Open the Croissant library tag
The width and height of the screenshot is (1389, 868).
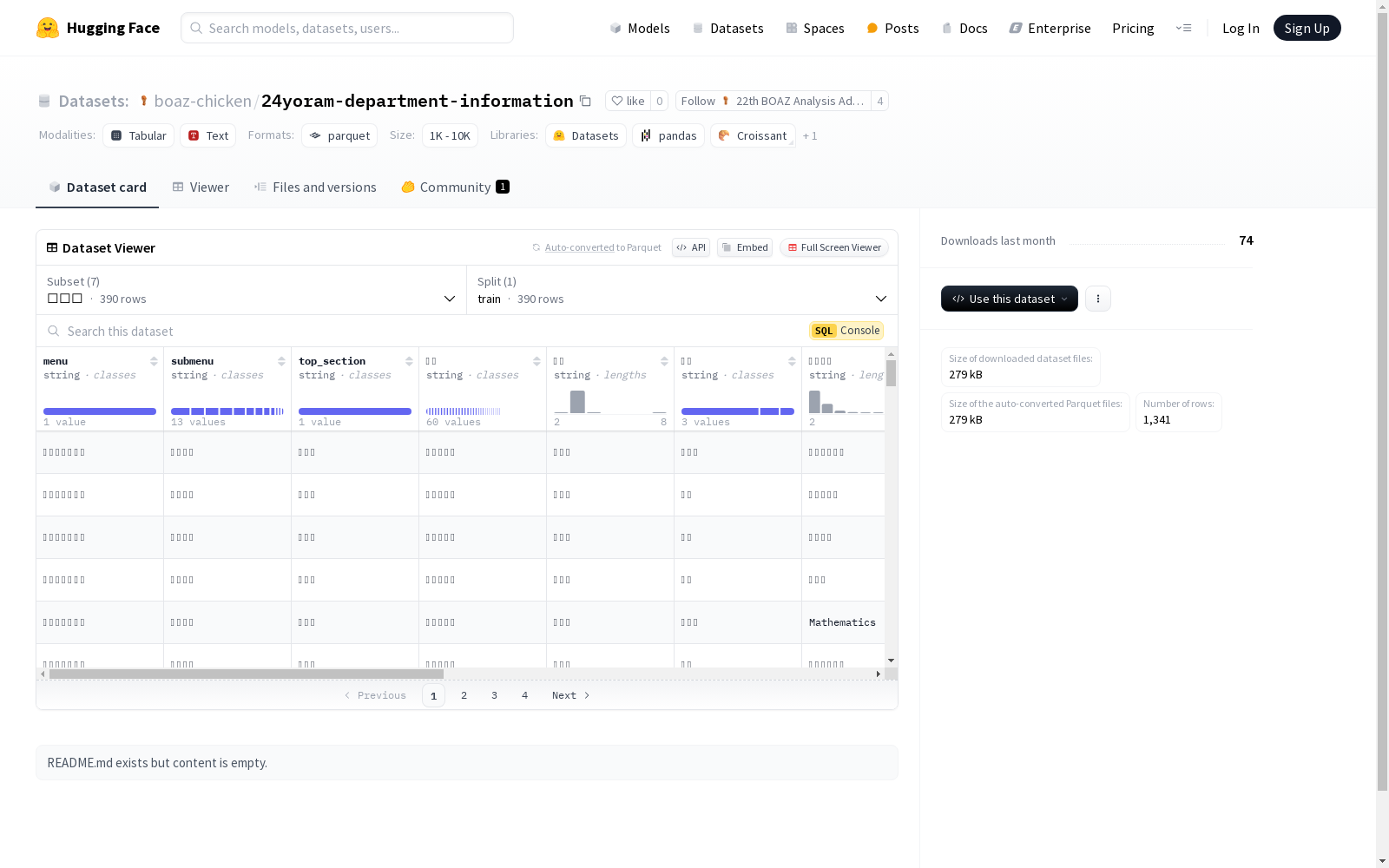[x=753, y=135]
